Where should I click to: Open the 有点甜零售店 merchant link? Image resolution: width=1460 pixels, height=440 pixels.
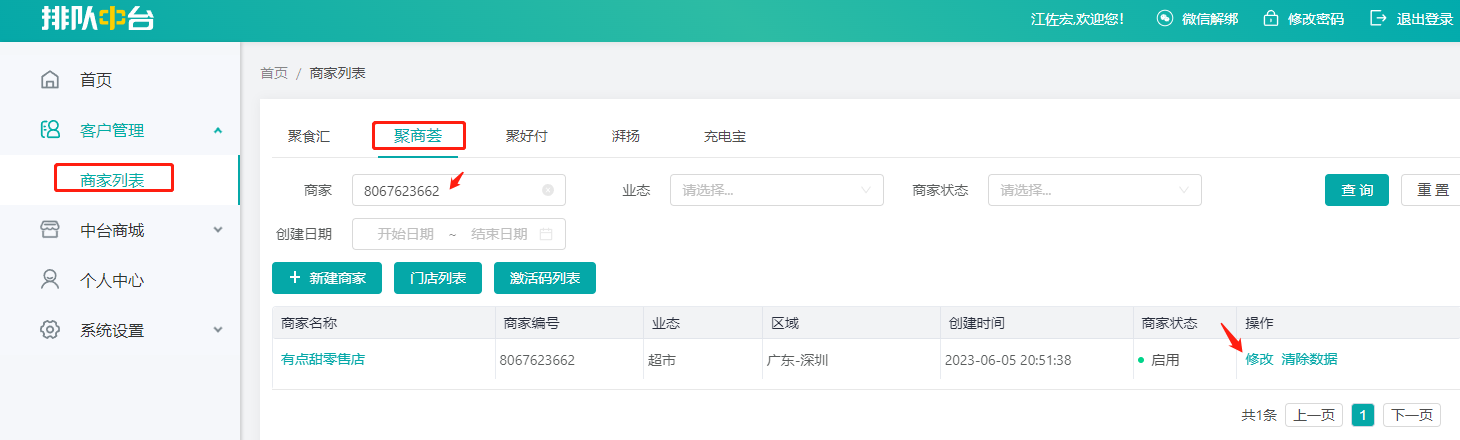323,359
